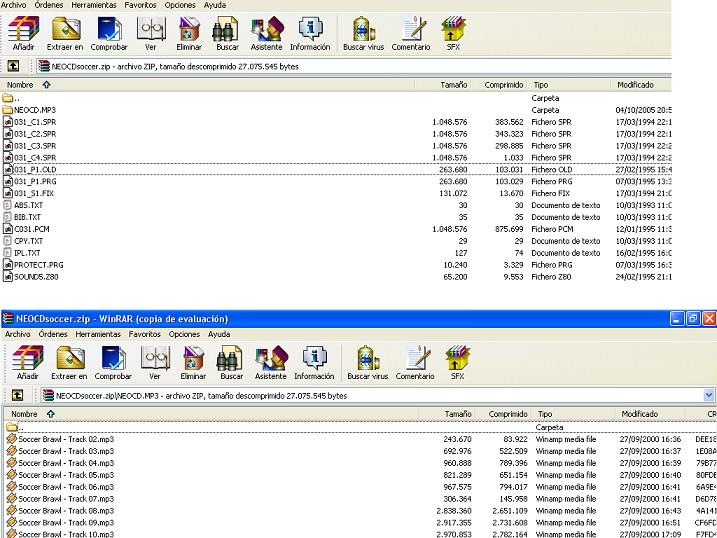Screen dimensions: 717x538
Task: Show Información in lower window toolbar
Action: click(314, 361)
